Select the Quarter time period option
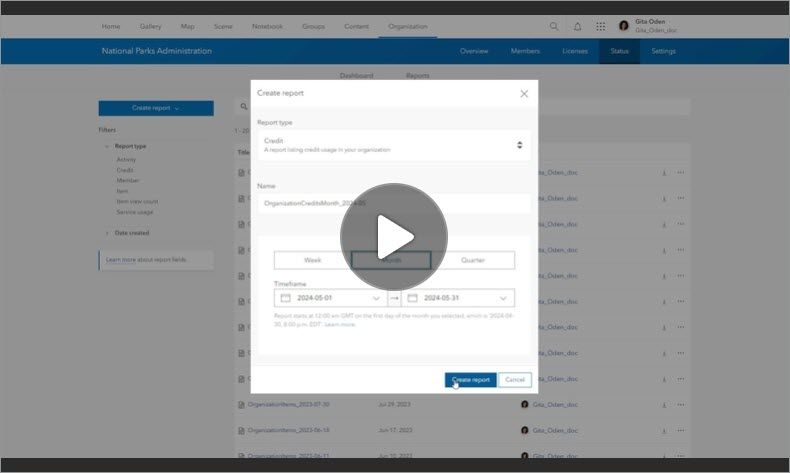 pyautogui.click(x=473, y=260)
